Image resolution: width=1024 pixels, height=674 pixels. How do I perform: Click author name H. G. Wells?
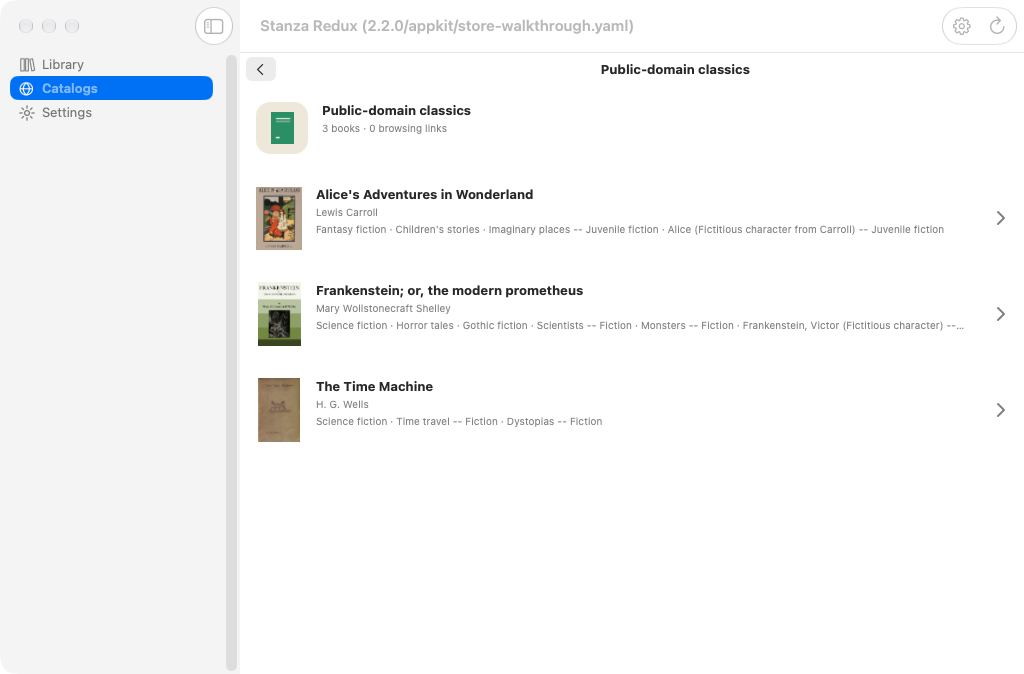point(342,404)
